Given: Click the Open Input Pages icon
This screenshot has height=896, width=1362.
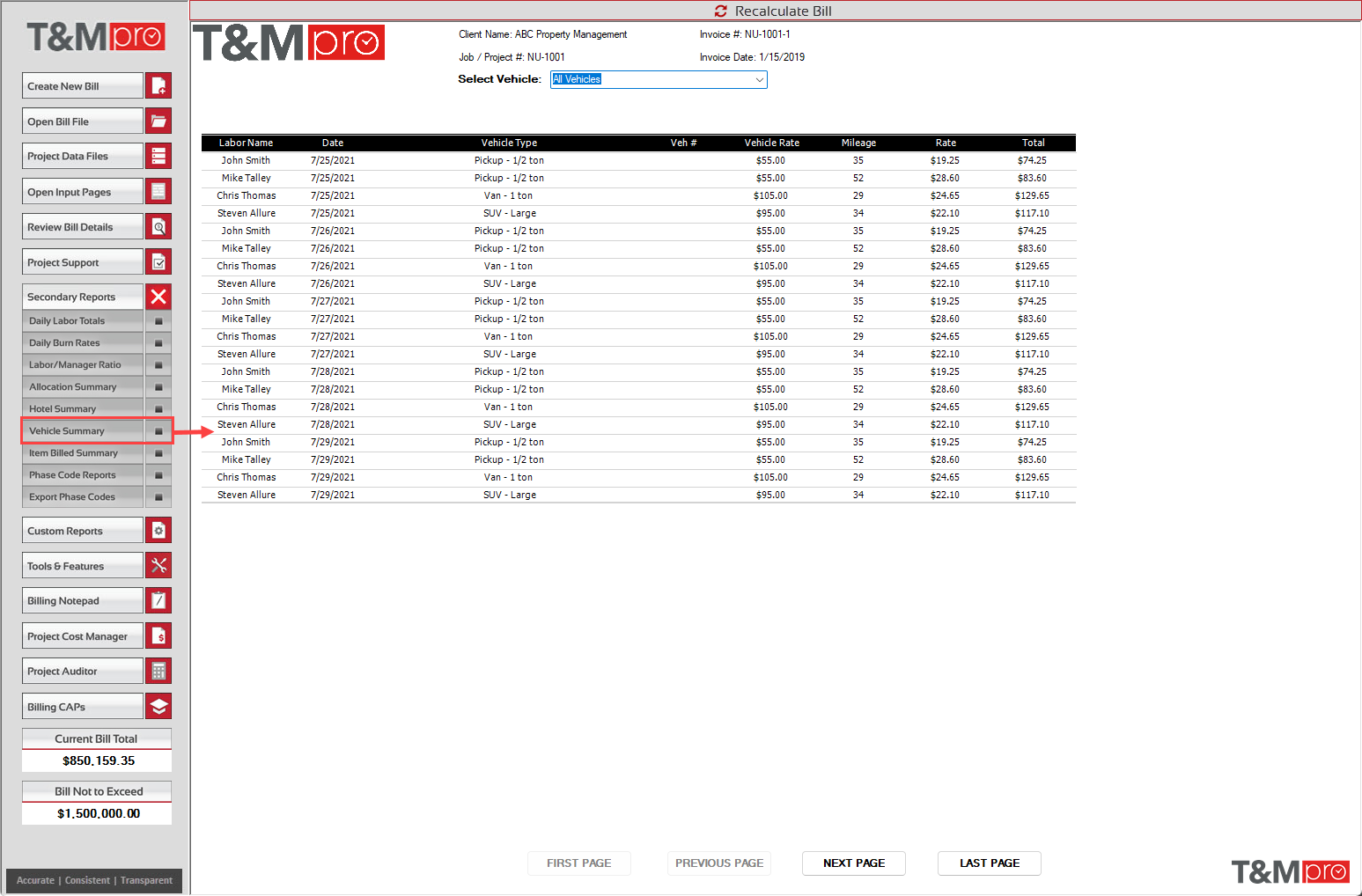Looking at the screenshot, I should 158,191.
